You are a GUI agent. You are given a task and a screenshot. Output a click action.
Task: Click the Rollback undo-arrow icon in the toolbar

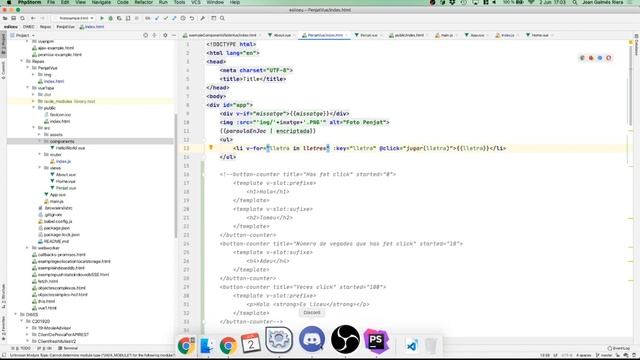tap(192, 18)
